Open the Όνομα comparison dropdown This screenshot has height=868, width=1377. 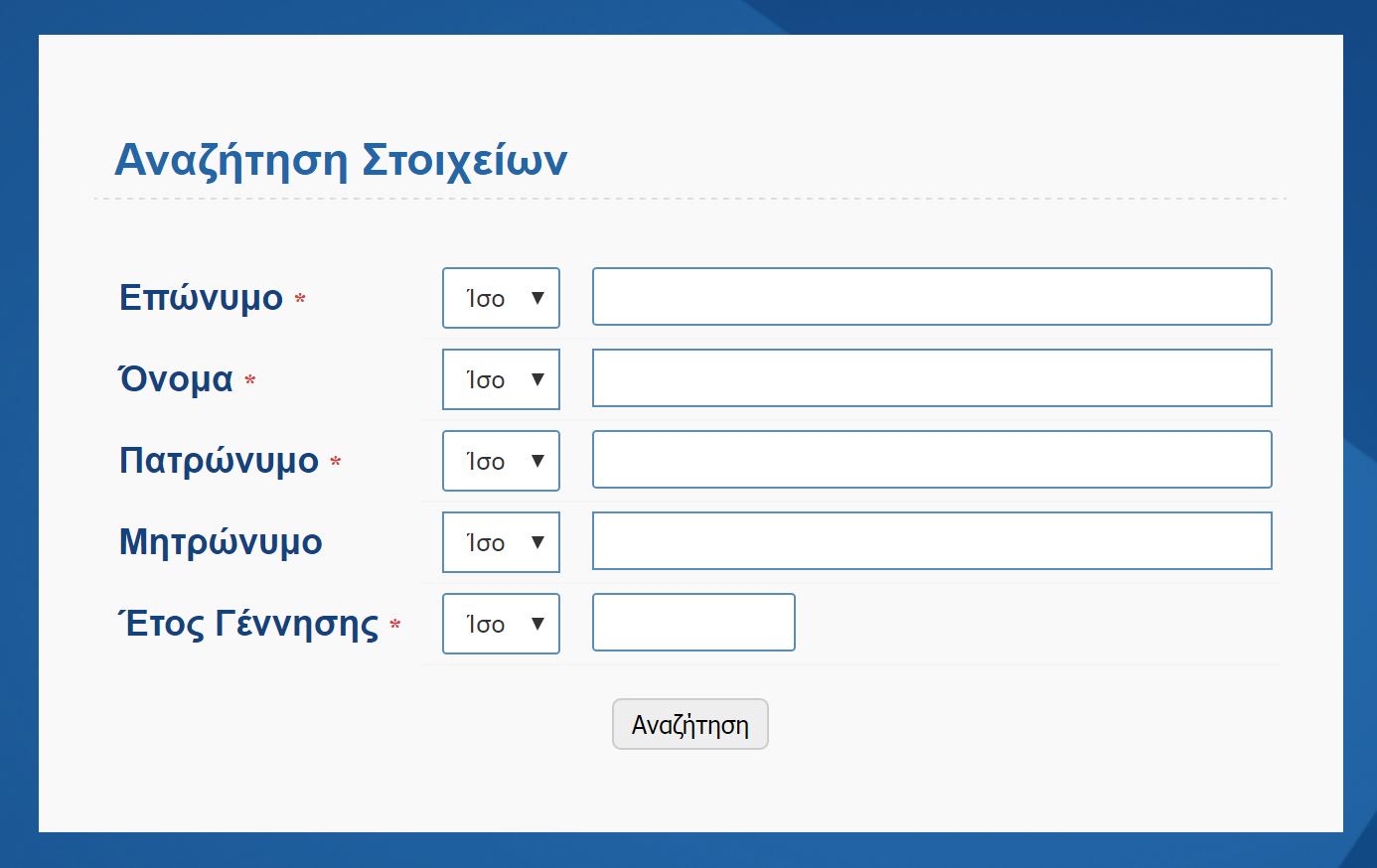click(x=501, y=379)
